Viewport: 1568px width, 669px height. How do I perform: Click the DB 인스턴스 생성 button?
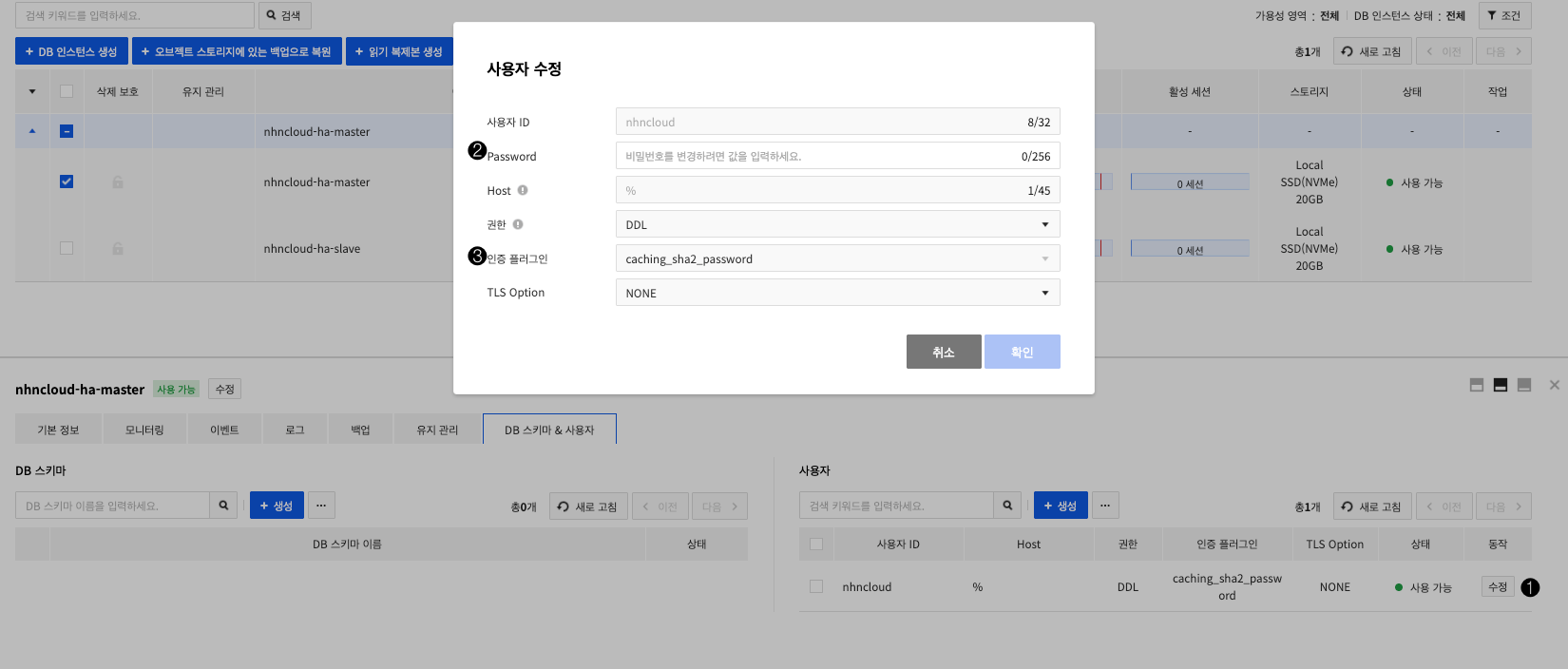(x=71, y=51)
